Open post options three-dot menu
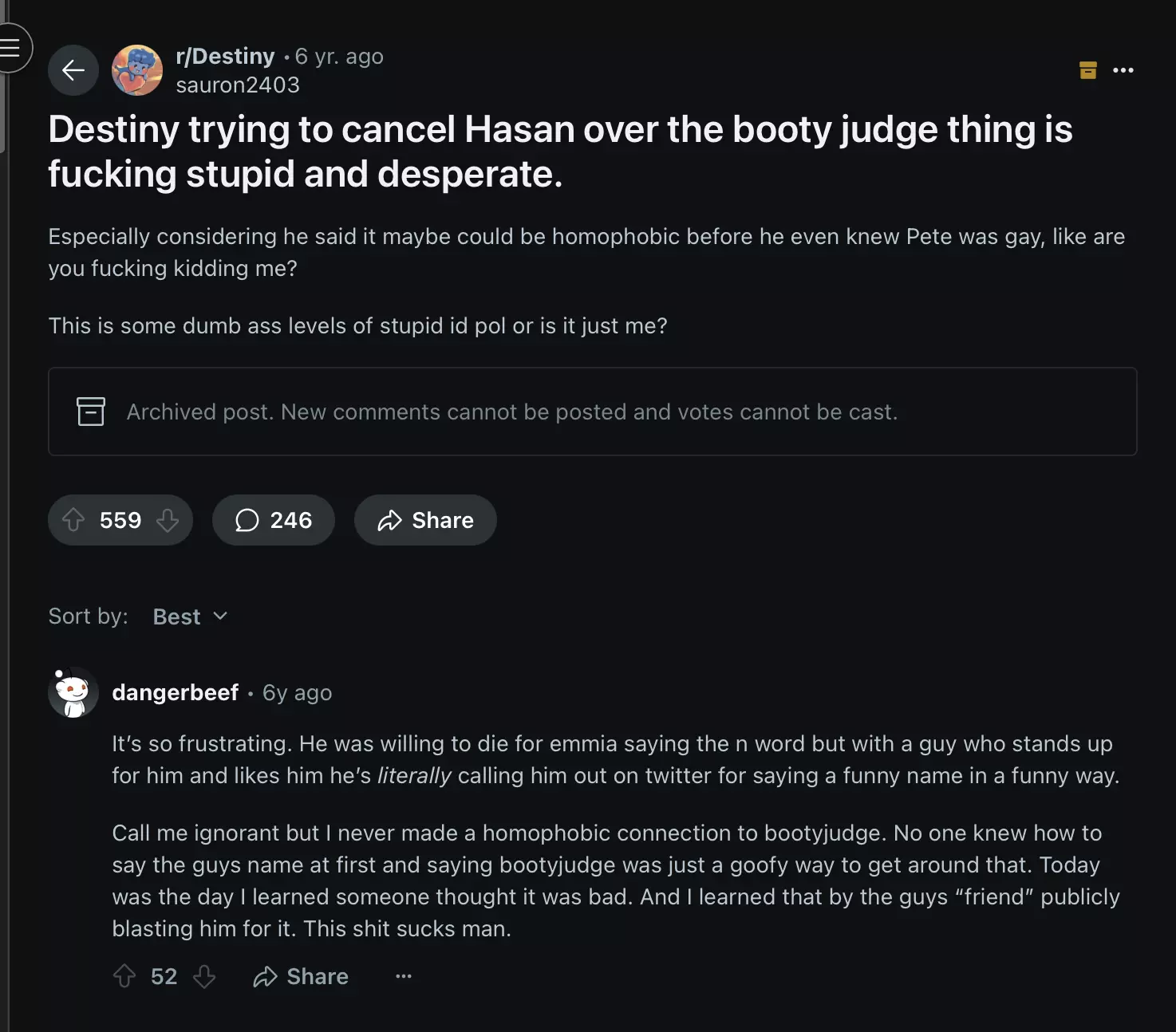The height and width of the screenshot is (1032, 1176). pos(1123,70)
